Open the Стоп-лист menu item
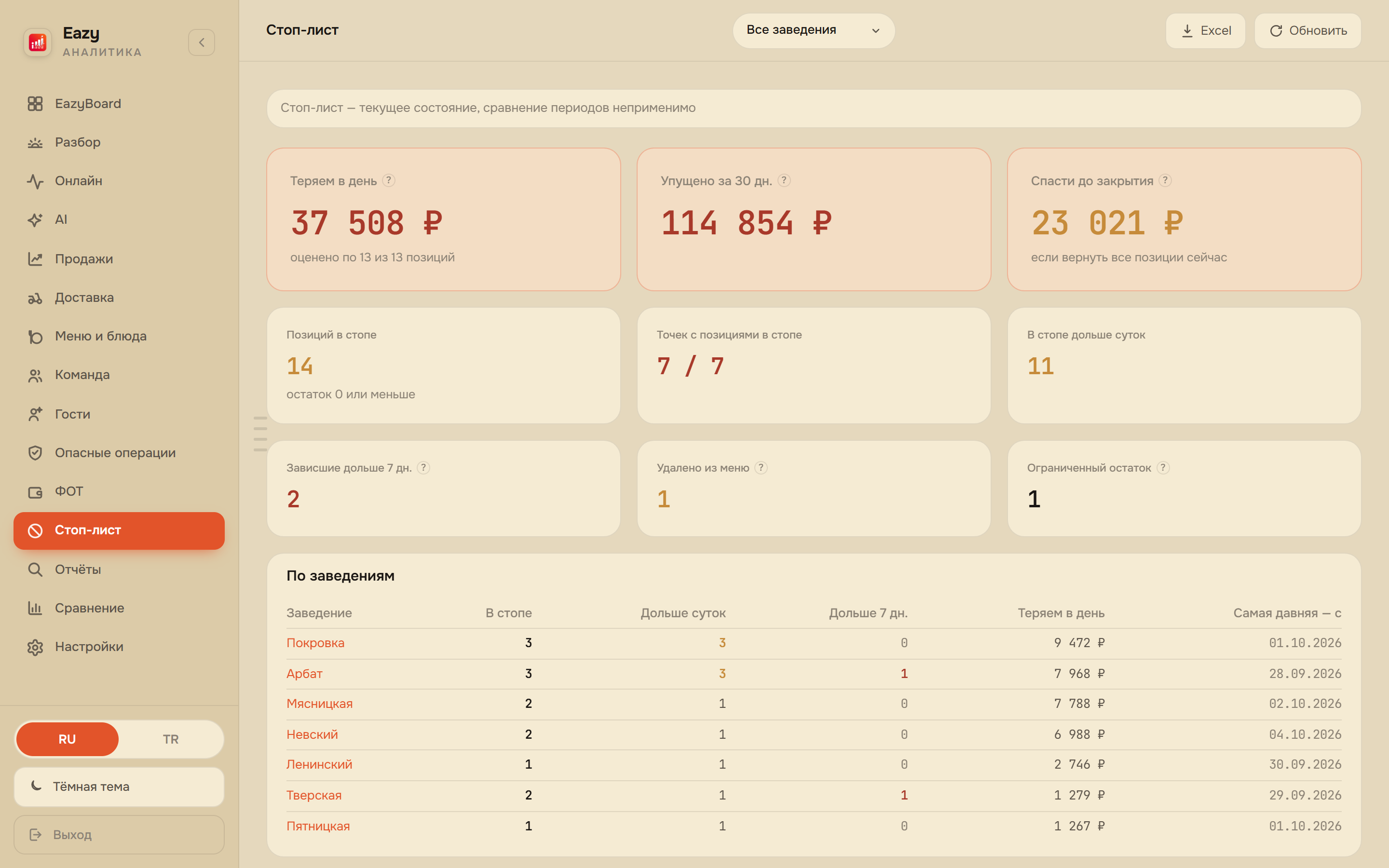The image size is (1389, 868). 119,530
